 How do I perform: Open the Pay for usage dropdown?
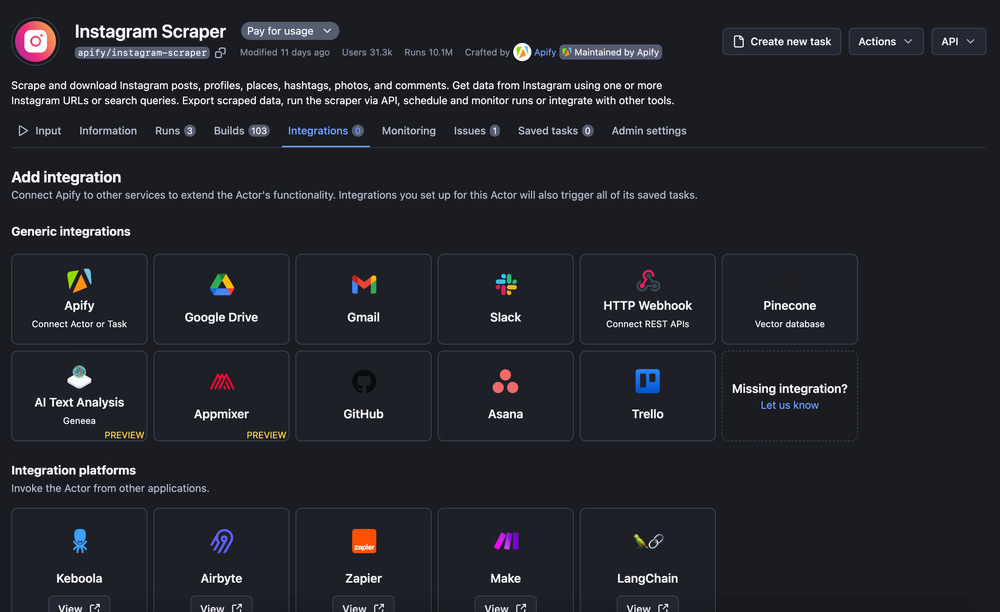coord(289,30)
